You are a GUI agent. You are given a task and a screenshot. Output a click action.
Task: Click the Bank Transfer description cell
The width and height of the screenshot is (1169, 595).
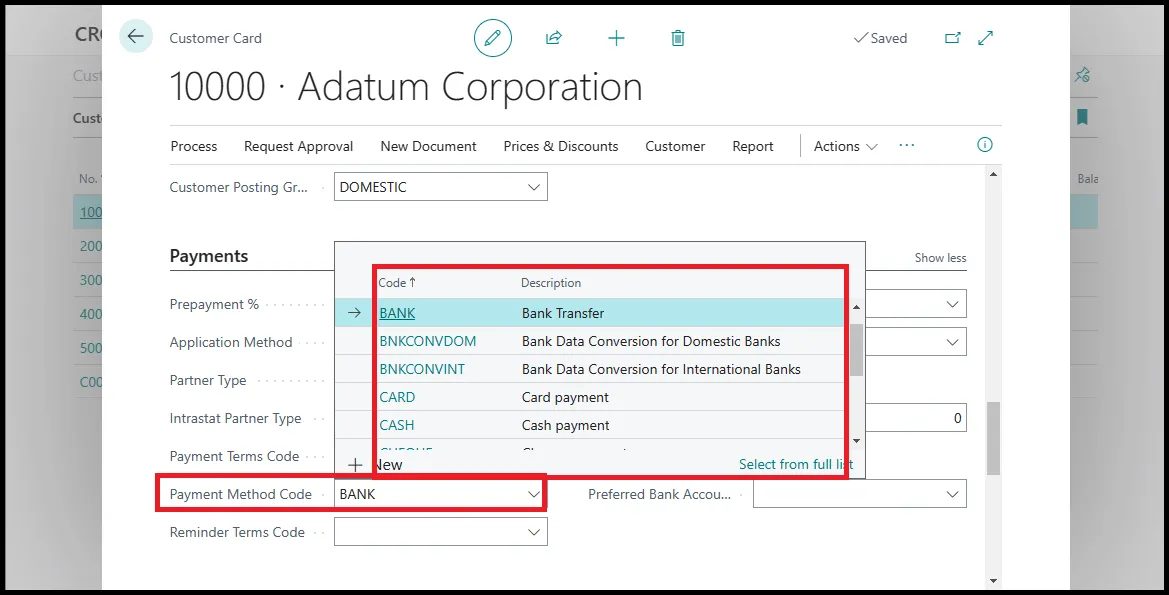(x=563, y=313)
